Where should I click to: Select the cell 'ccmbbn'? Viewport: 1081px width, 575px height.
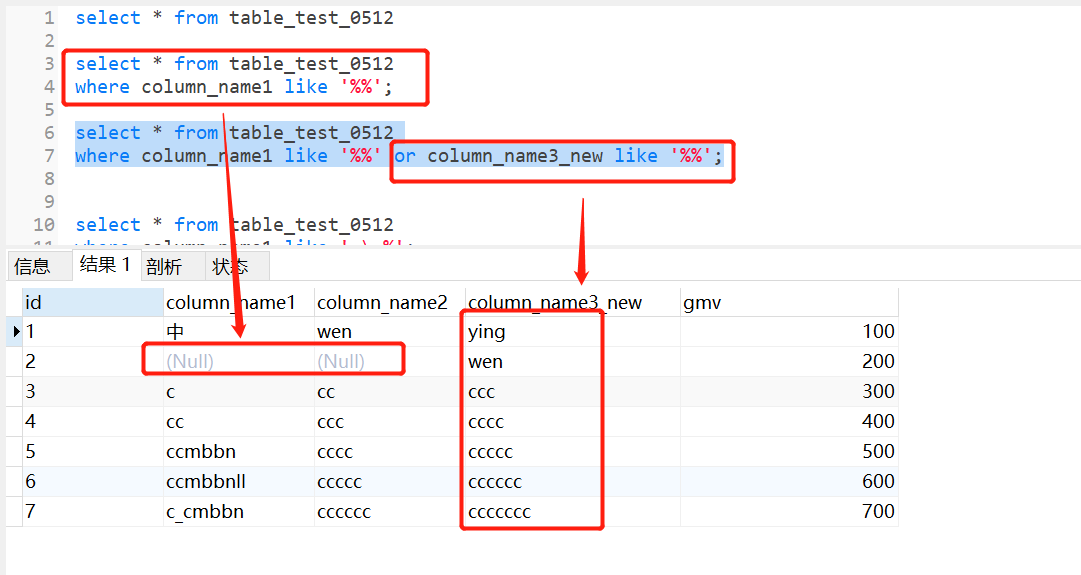tap(239, 452)
